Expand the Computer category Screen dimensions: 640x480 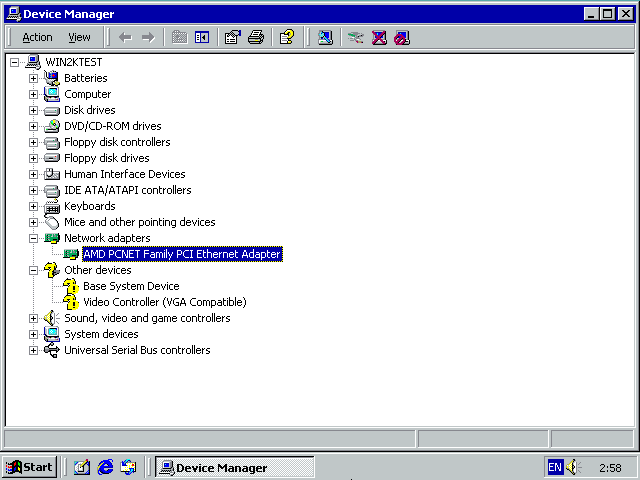click(x=33, y=94)
